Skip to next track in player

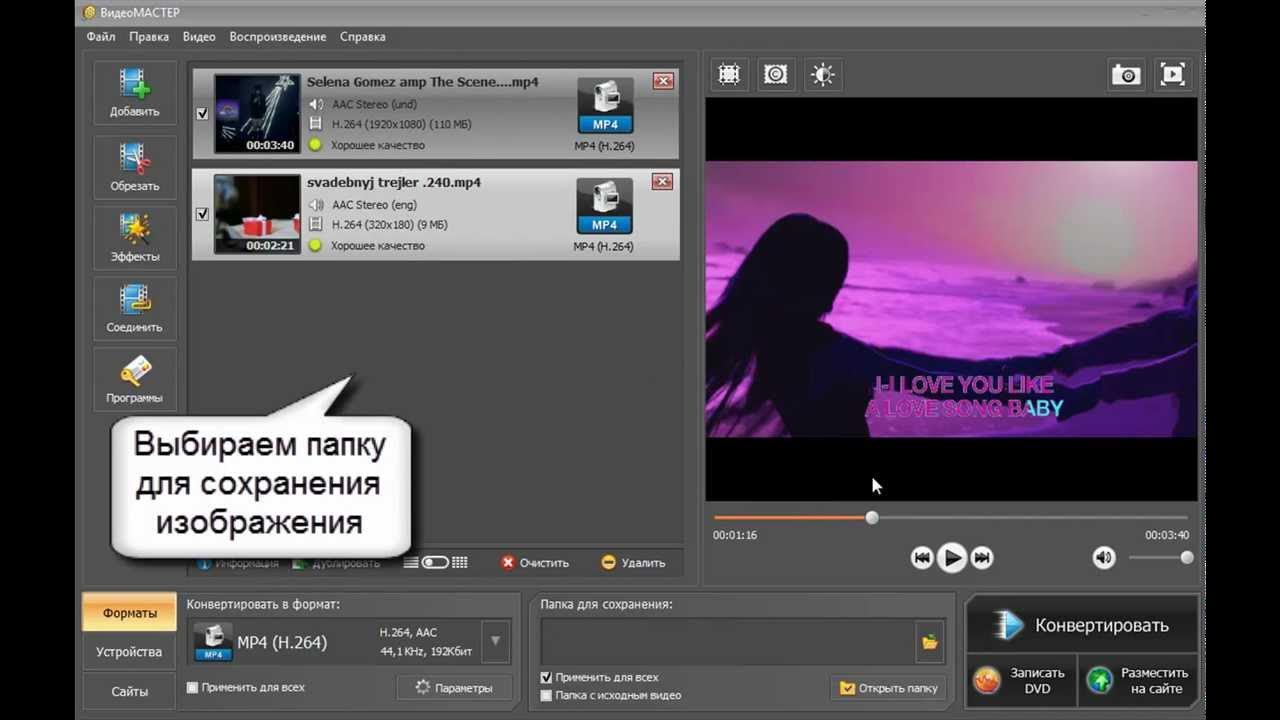point(982,558)
